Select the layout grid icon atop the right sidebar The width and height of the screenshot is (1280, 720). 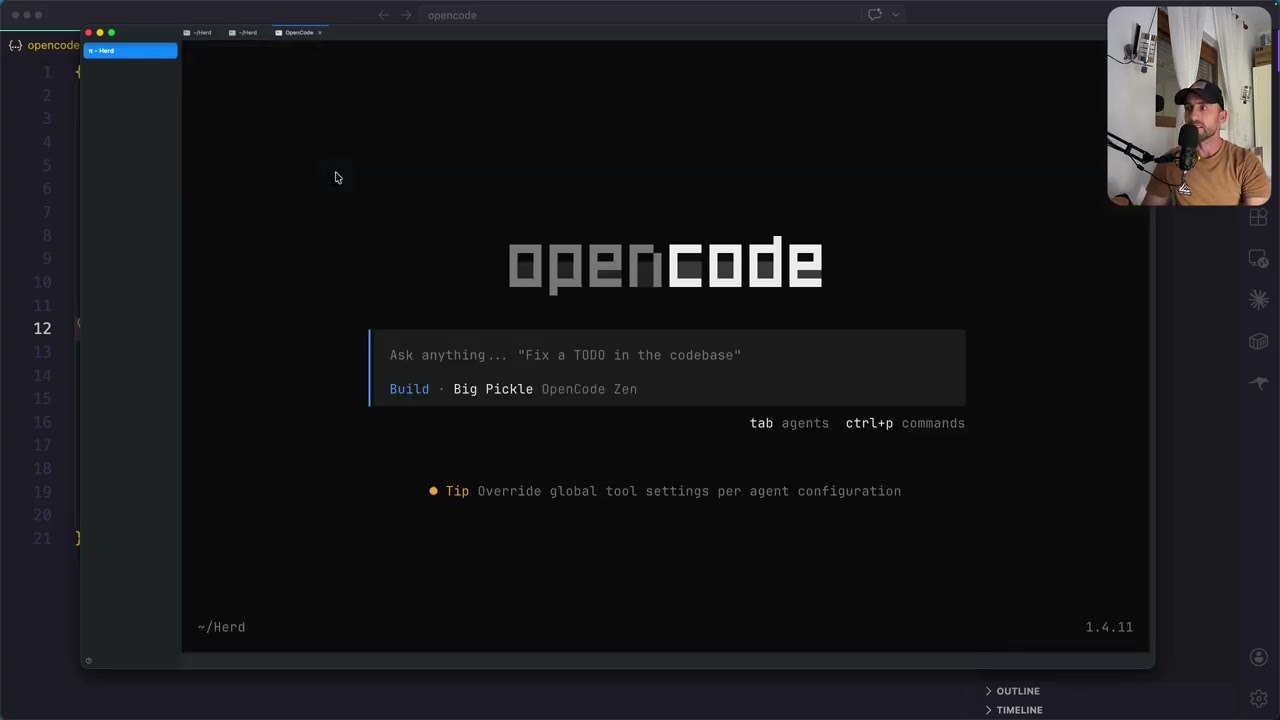(x=1258, y=218)
